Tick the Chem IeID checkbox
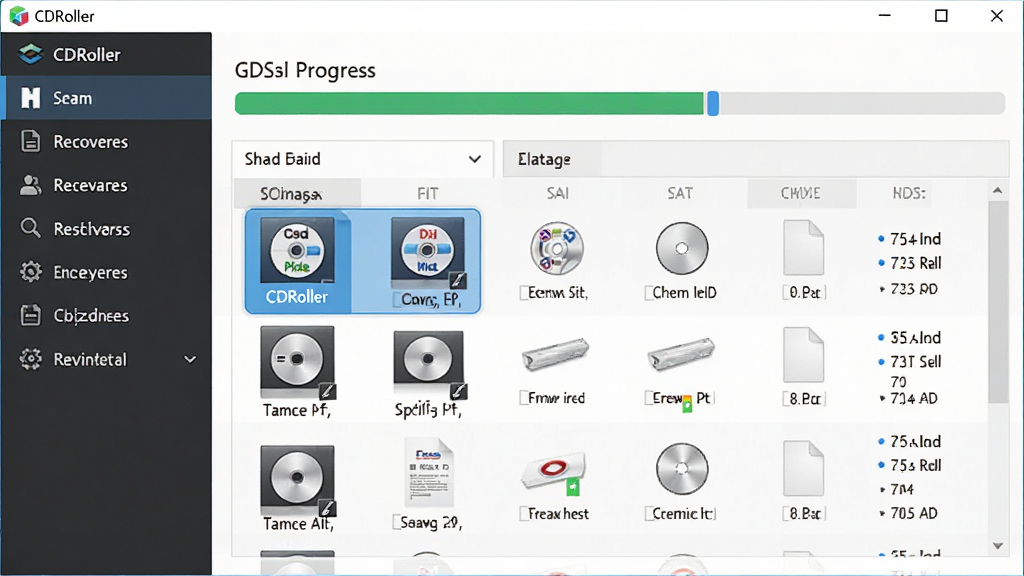This screenshot has width=1024, height=576. (x=648, y=293)
